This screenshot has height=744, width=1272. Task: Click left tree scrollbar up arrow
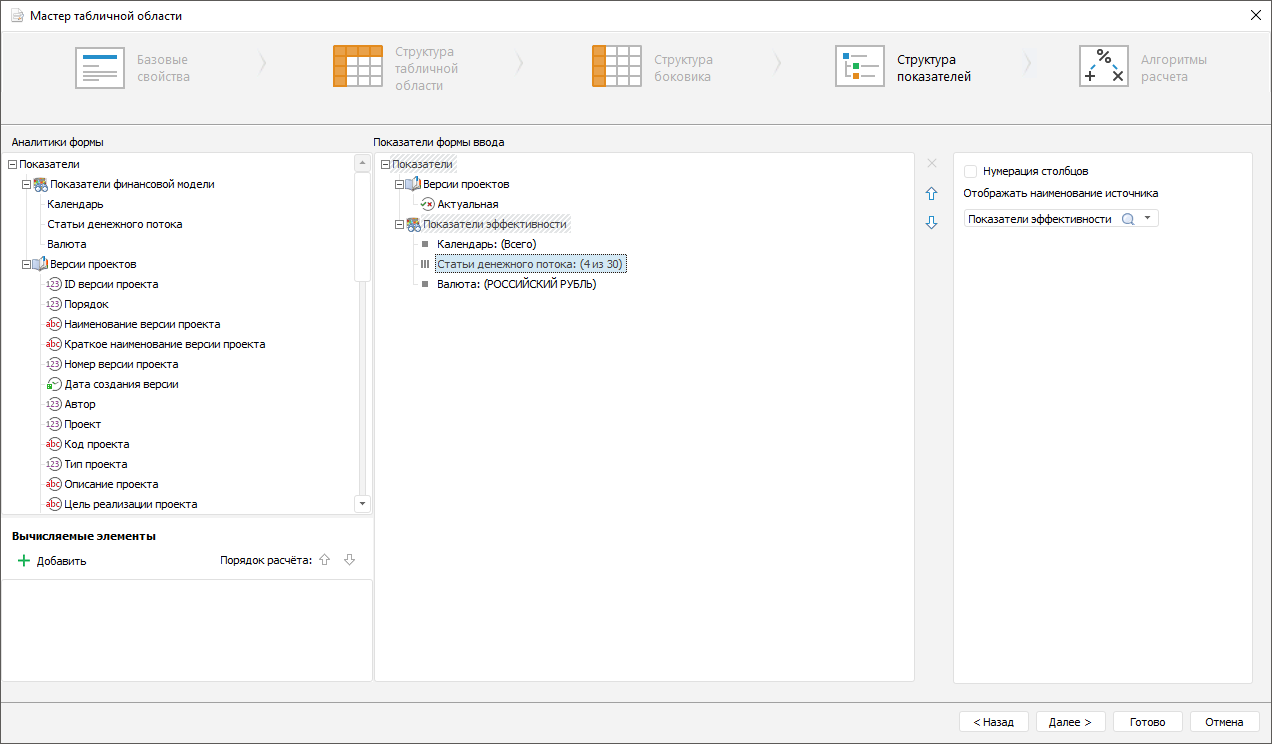(362, 163)
